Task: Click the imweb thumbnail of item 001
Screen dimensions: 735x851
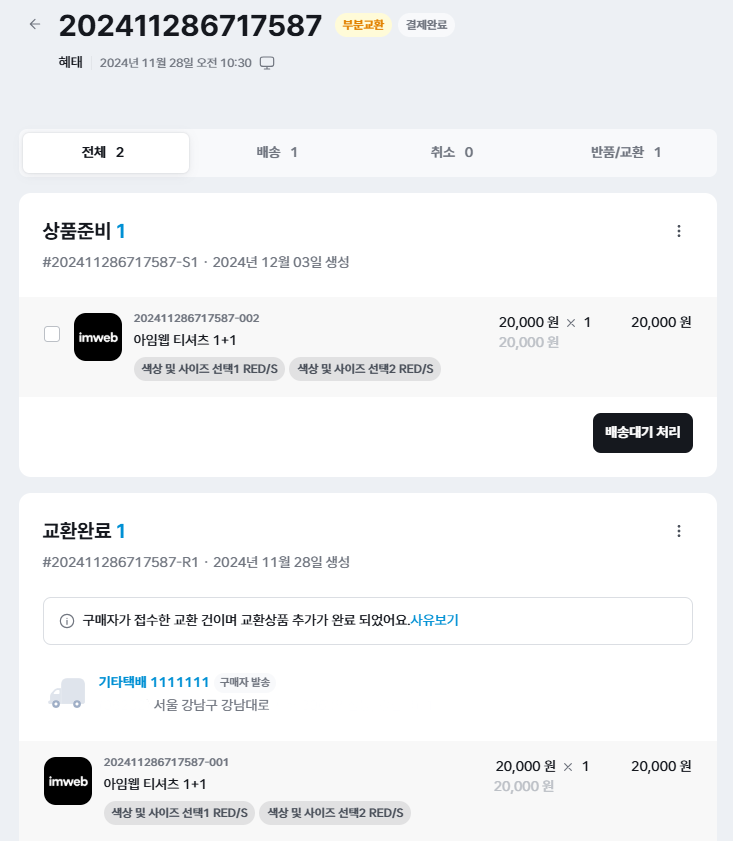Action: click(x=68, y=781)
